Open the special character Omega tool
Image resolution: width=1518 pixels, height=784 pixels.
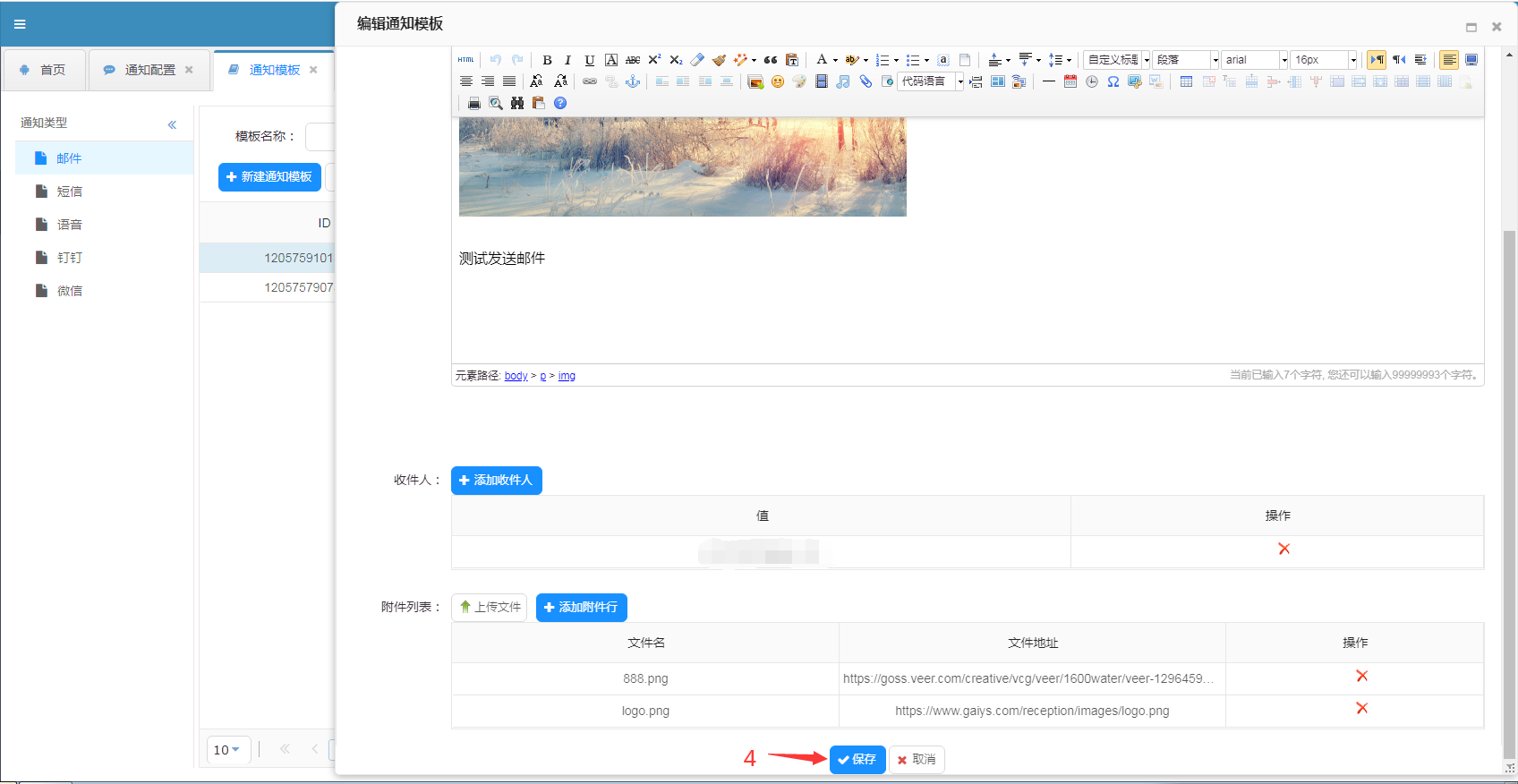click(x=1113, y=81)
